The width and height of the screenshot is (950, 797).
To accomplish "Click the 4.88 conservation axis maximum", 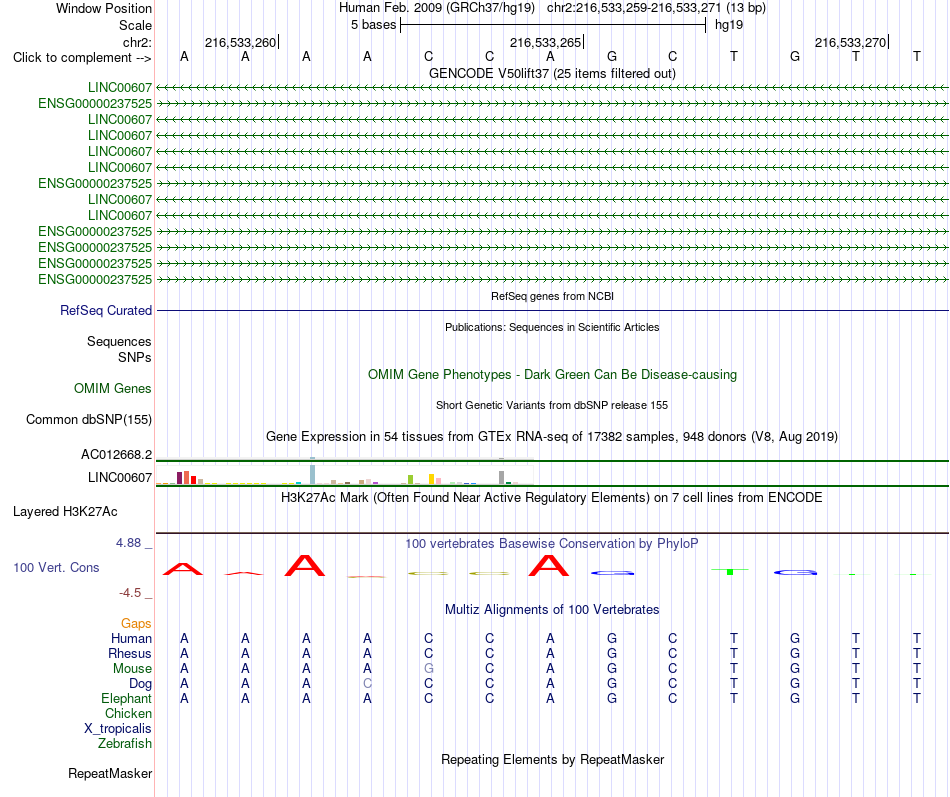I will click(129, 543).
